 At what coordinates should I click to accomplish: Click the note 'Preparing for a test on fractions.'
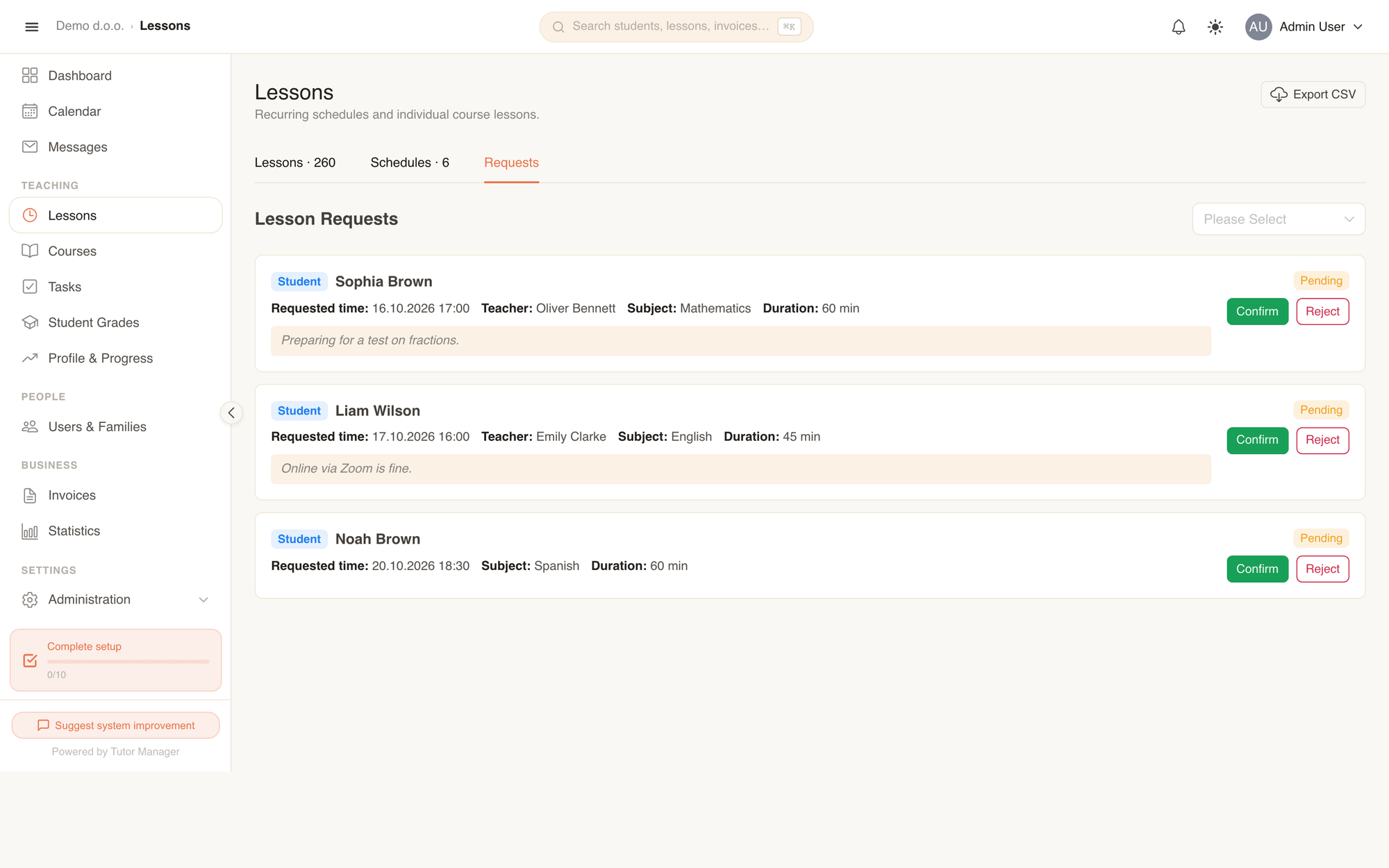[740, 340]
